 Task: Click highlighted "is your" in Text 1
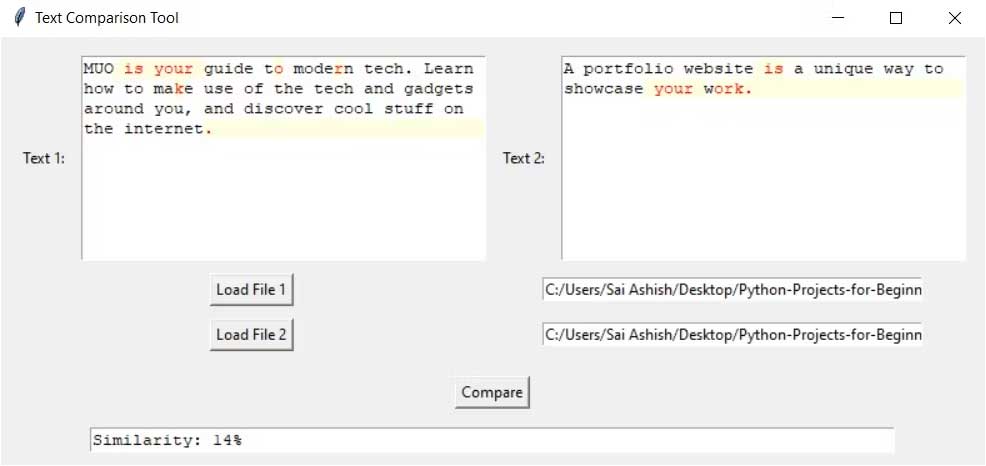(158, 69)
